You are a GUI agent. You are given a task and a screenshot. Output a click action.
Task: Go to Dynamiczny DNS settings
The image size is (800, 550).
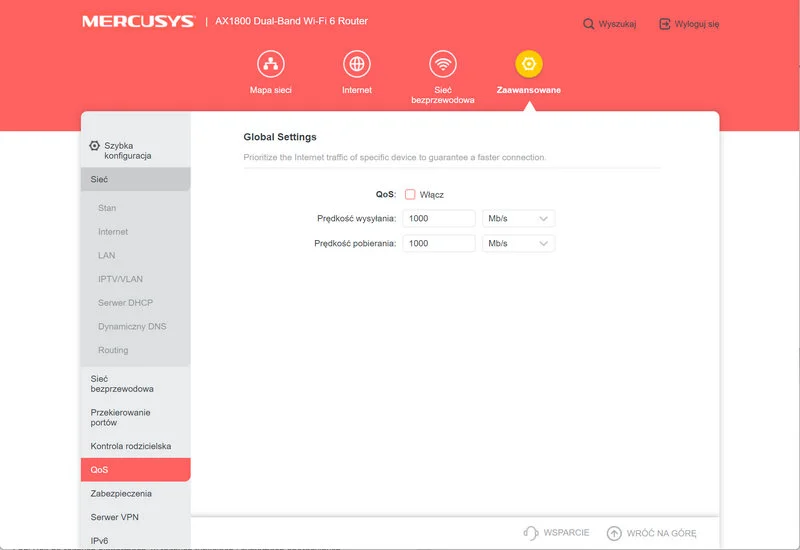pos(132,327)
